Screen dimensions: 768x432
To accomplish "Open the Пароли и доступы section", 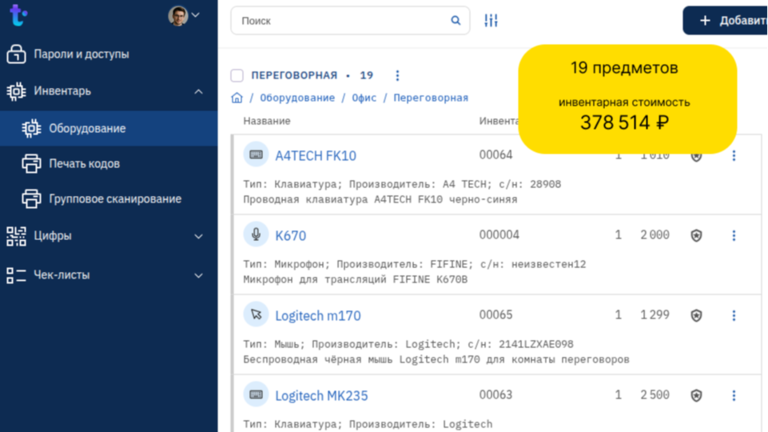I will tap(81, 54).
